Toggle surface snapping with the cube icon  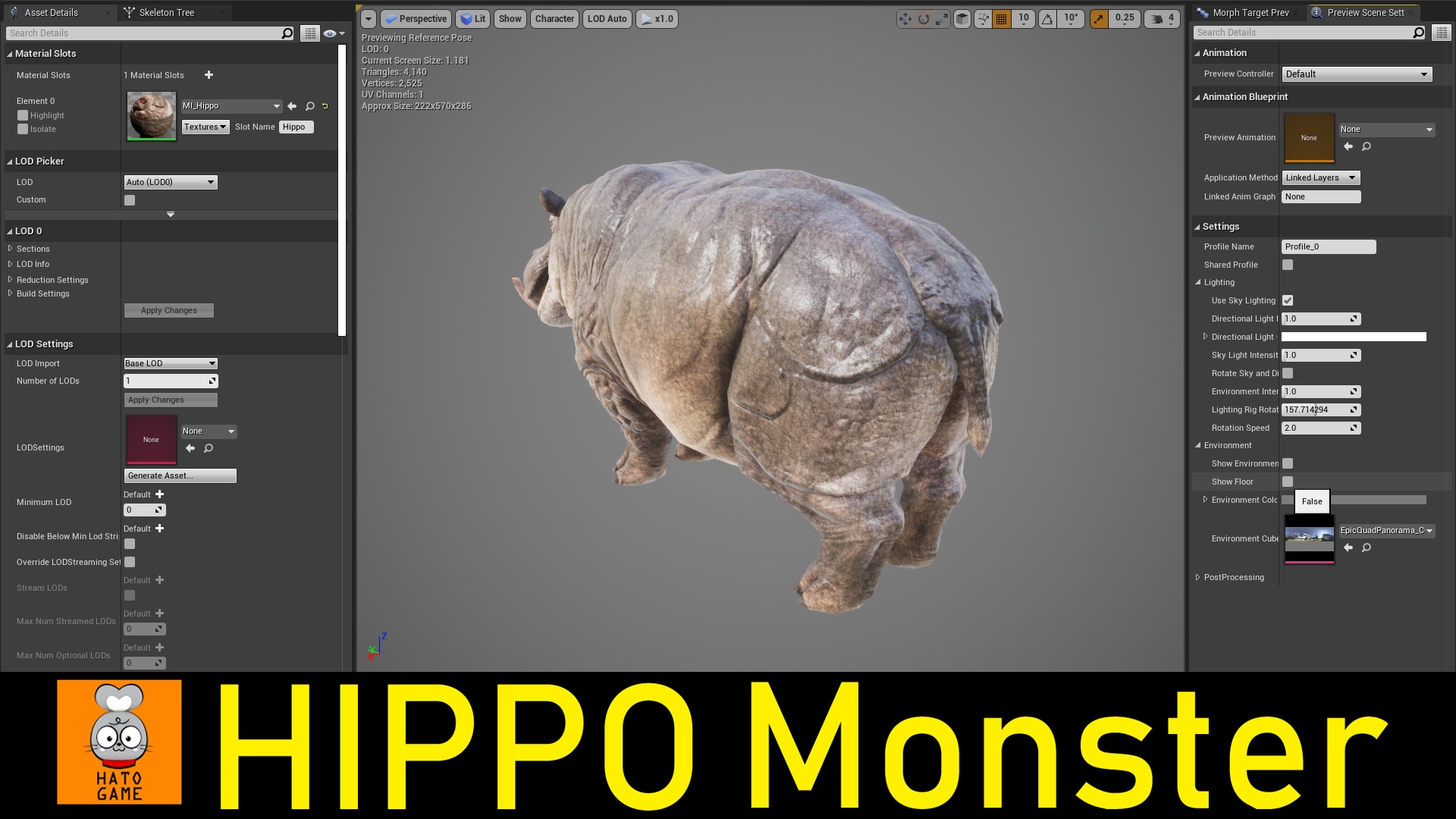tap(961, 19)
